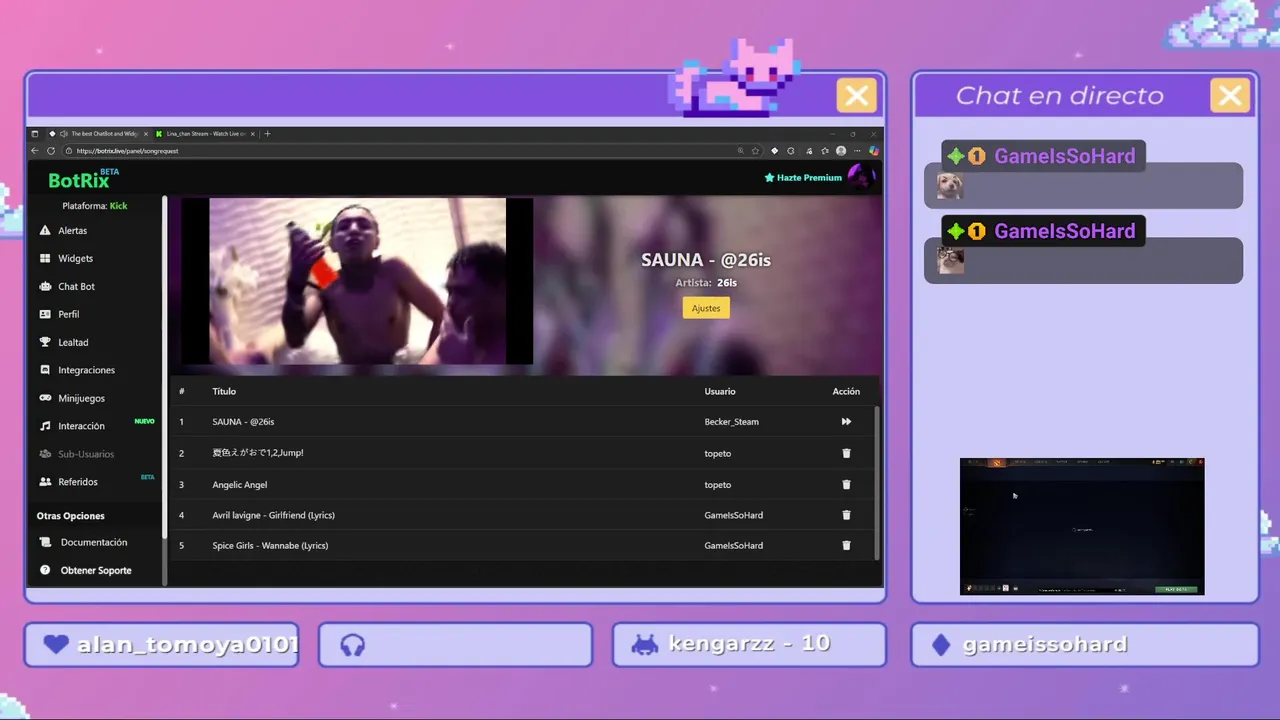Click the gameissohard bottom label
This screenshot has width=1280, height=720.
[1045, 645]
